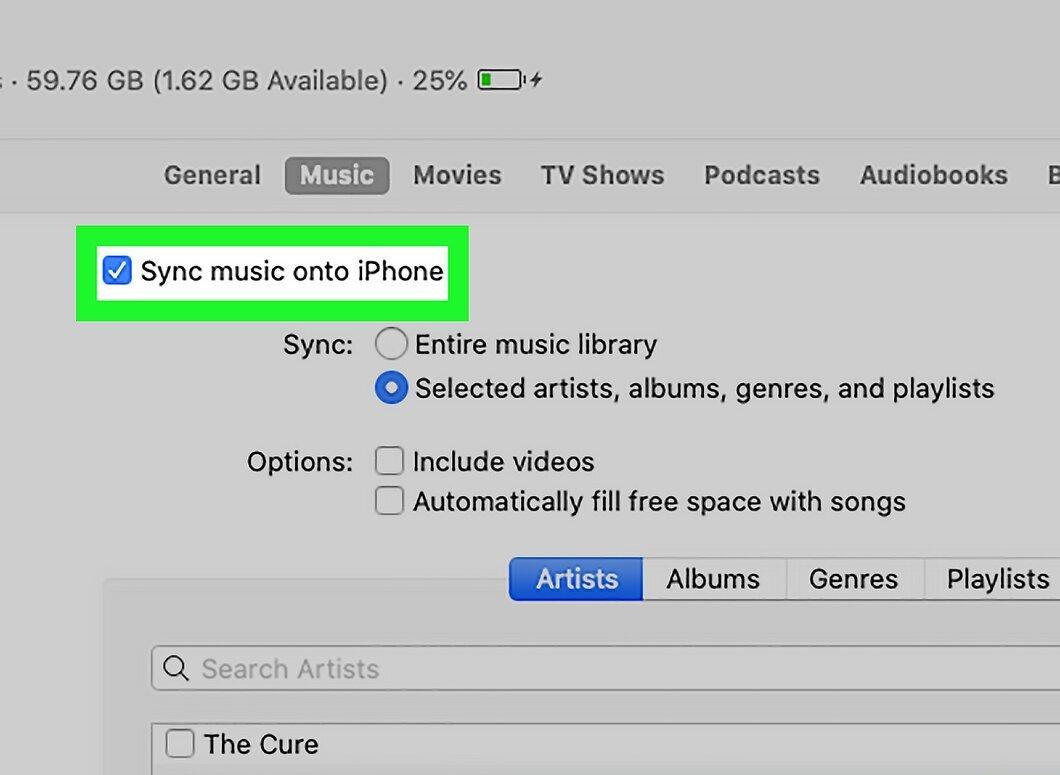
Task: View the Playlists segment
Action: point(992,579)
